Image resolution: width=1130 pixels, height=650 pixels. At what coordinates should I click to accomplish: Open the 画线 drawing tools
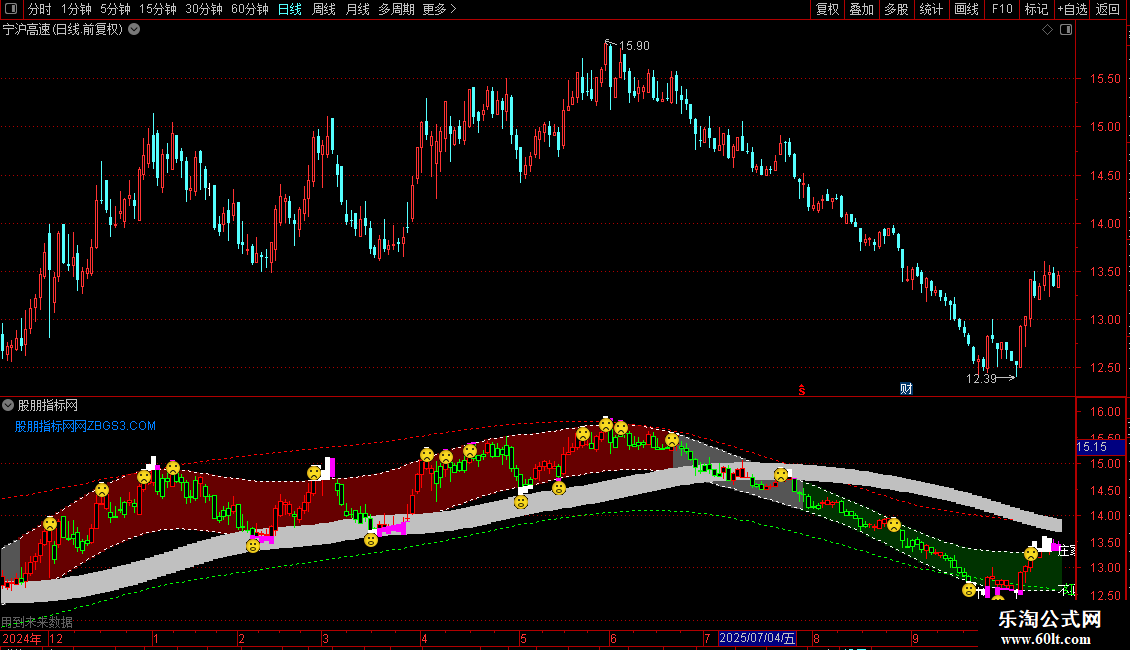point(966,9)
